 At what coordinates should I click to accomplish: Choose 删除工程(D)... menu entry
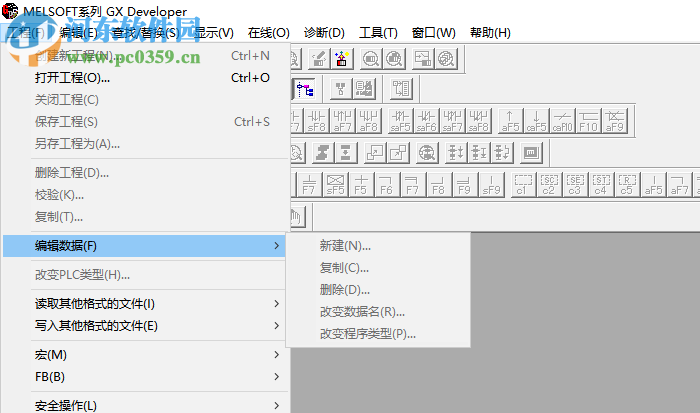(146, 172)
